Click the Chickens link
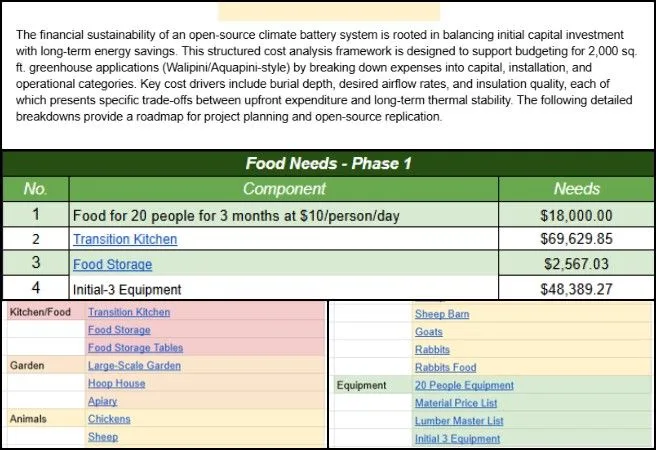Screen dimensions: 656x450 pos(109,419)
